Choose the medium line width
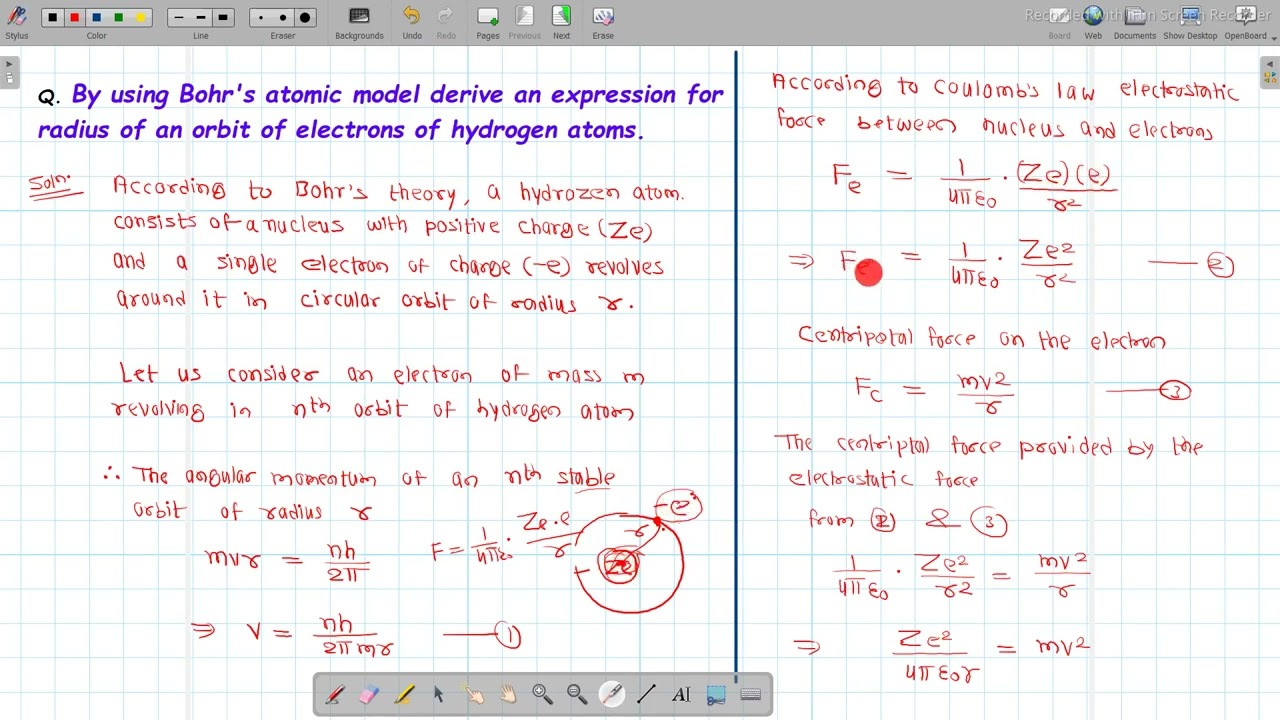Screen dimensions: 1280x720 pyautogui.click(x=201, y=17)
